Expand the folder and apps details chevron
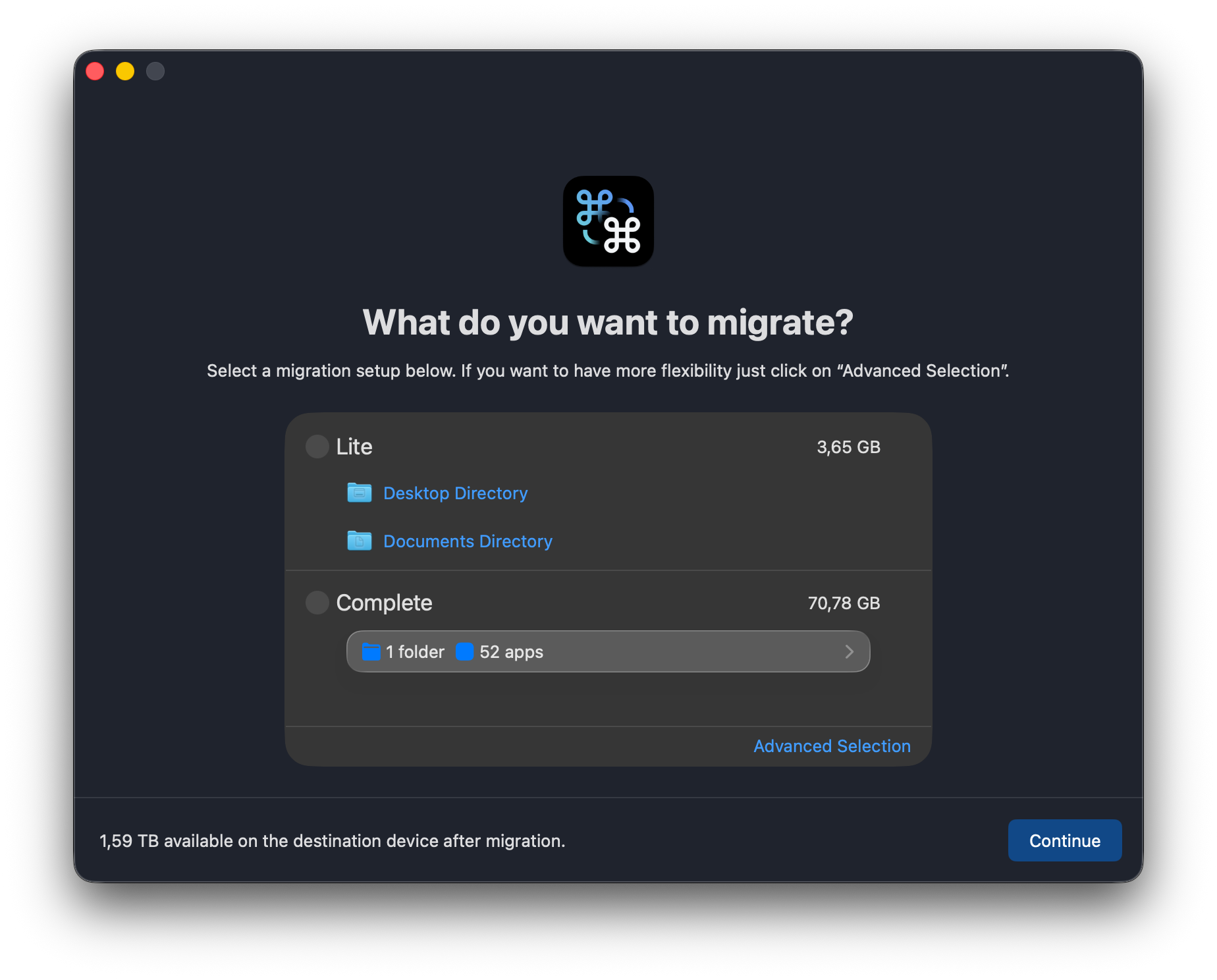 tap(849, 652)
